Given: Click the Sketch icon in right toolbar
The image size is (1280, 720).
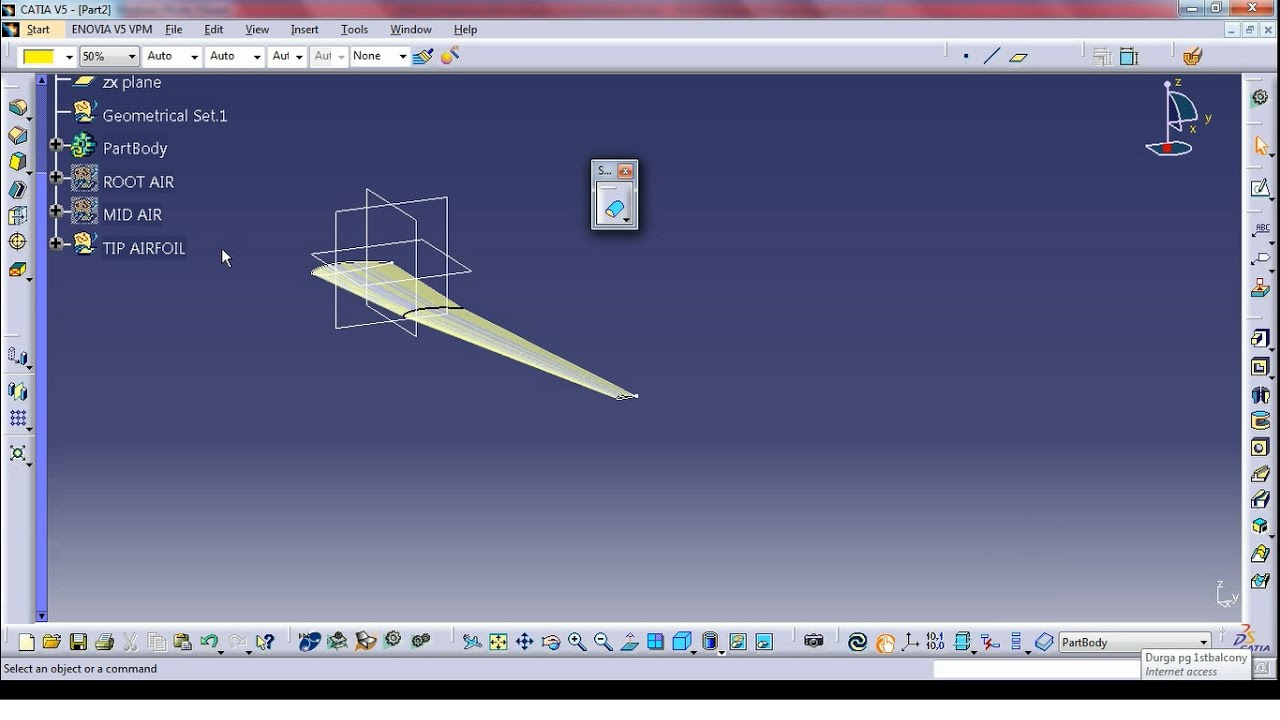Looking at the screenshot, I should pyautogui.click(x=1260, y=189).
